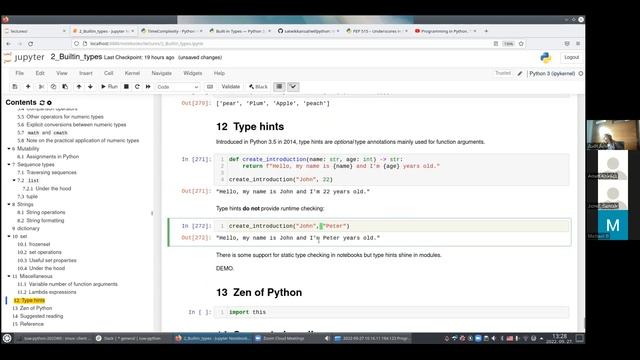Collapse the 7 Sequence types section

click(9, 164)
